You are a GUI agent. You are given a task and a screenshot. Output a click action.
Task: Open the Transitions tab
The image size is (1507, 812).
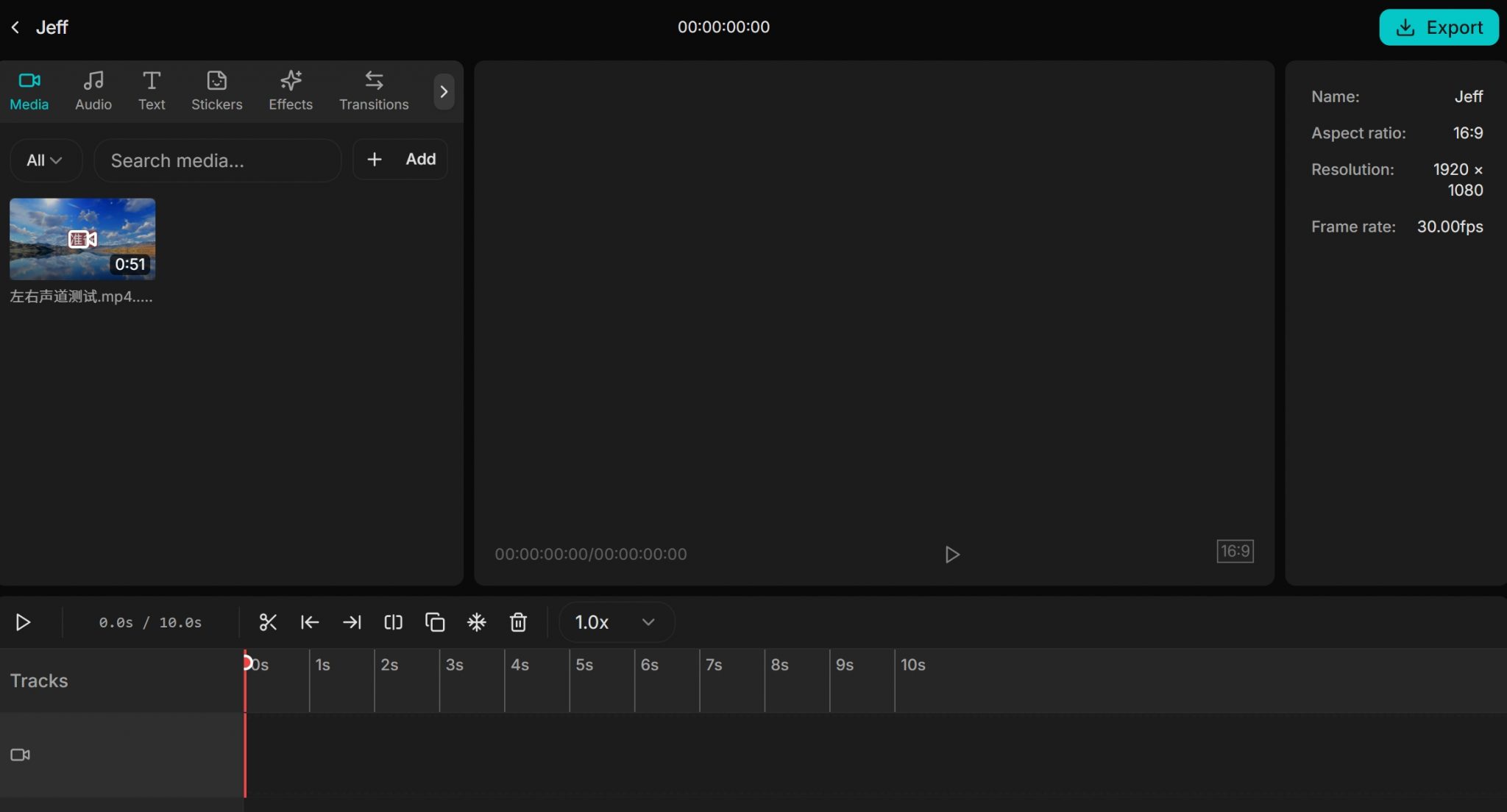[374, 90]
